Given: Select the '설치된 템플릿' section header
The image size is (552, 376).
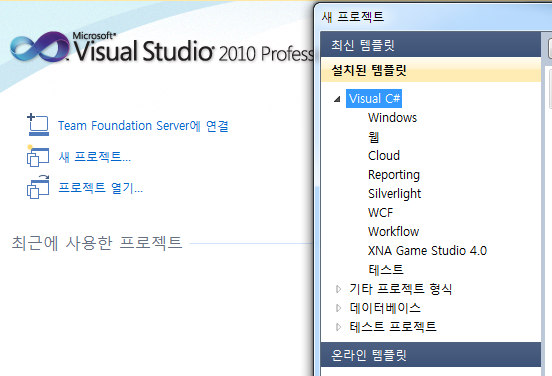Looking at the screenshot, I should pyautogui.click(x=431, y=70).
